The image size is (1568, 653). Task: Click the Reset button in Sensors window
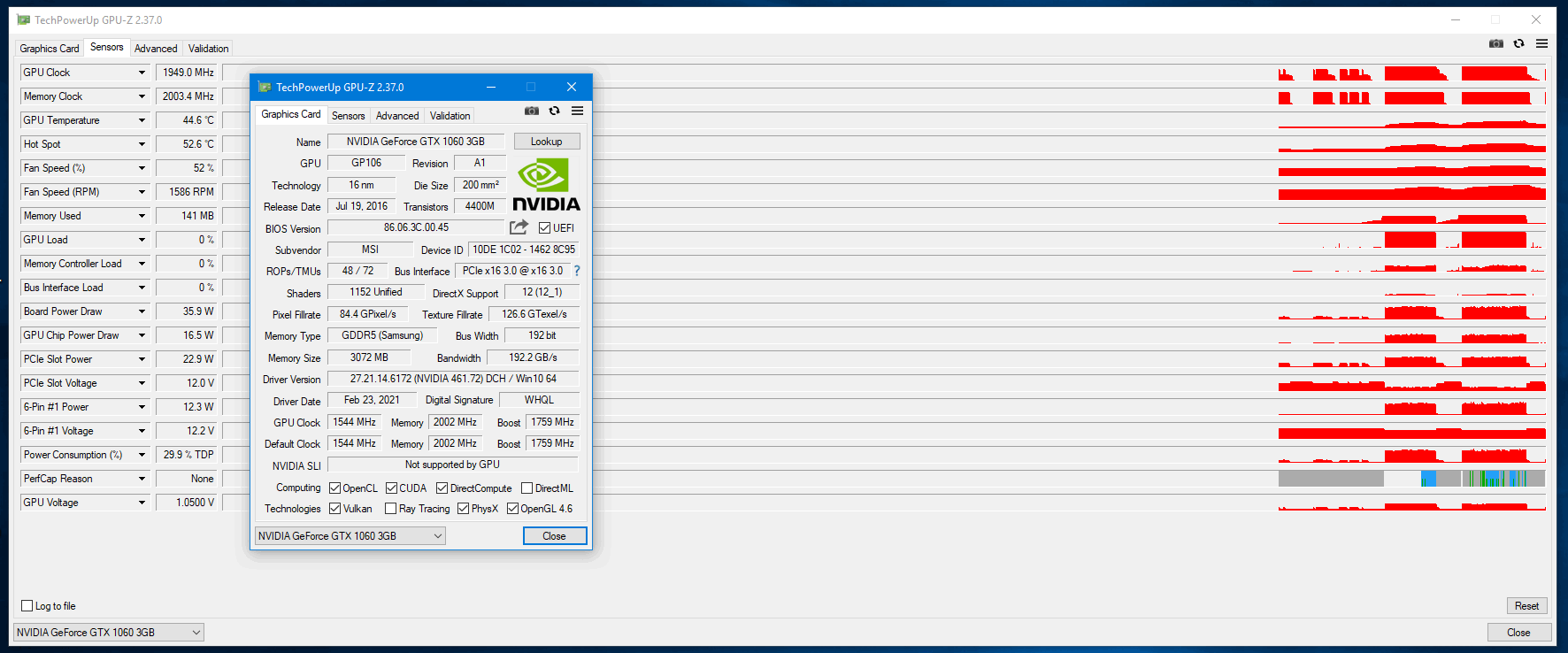1527,606
